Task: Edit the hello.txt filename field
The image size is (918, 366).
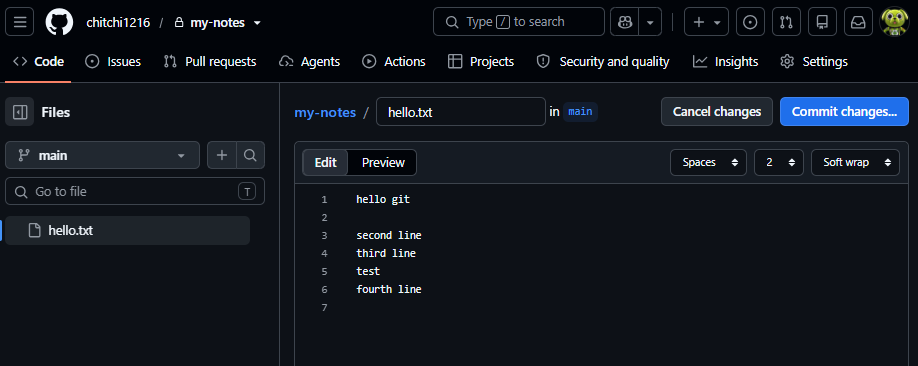Action: click(x=461, y=111)
